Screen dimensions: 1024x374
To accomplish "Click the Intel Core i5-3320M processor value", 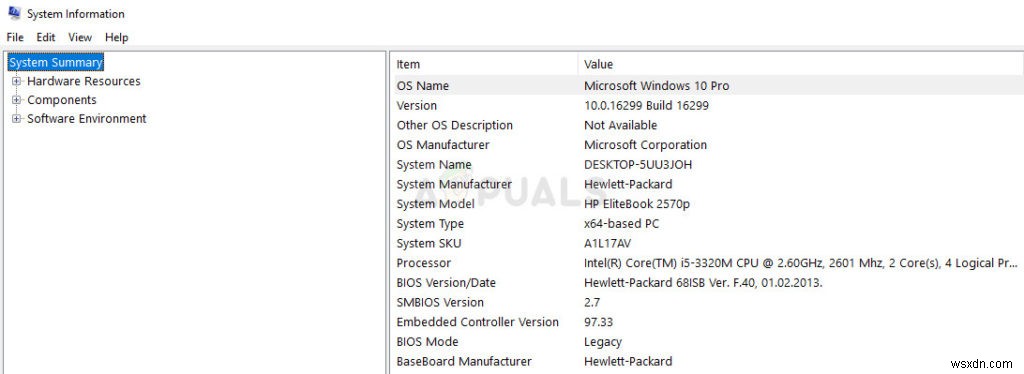I will tap(801, 263).
